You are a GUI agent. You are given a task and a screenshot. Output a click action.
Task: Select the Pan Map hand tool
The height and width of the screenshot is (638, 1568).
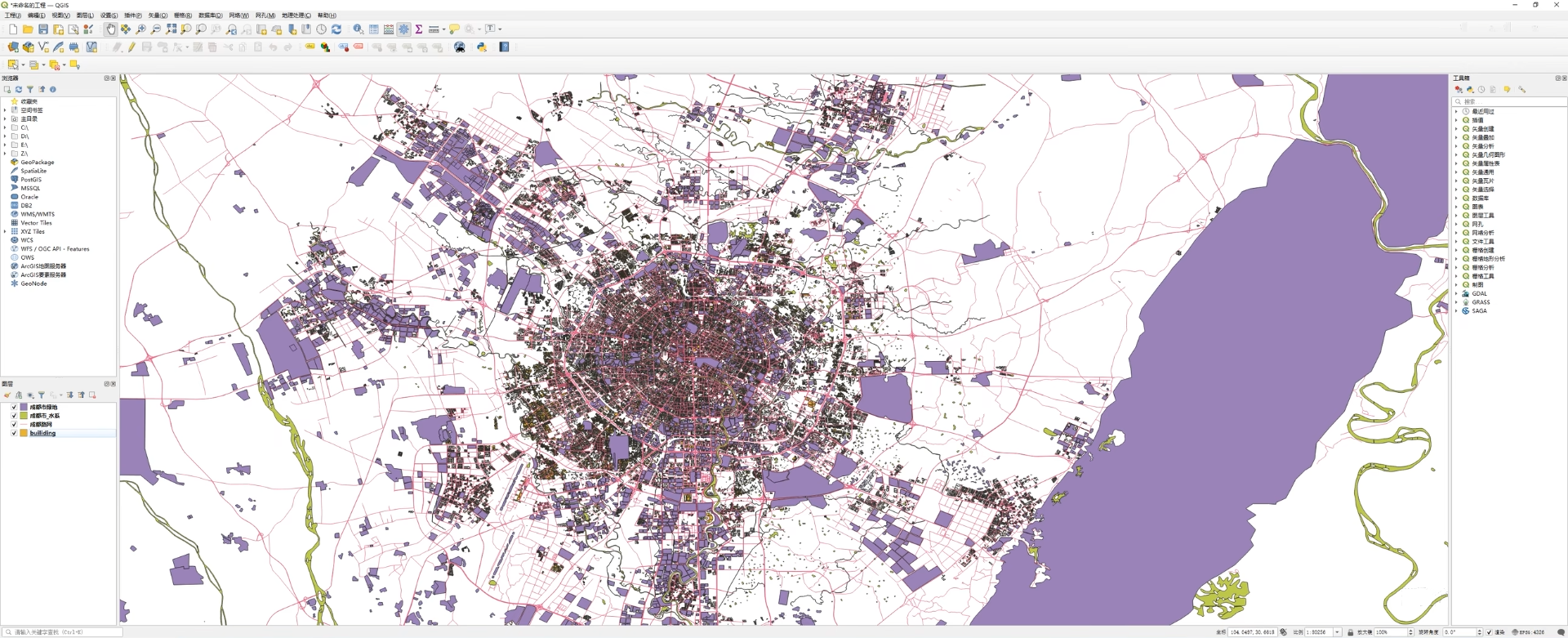110,29
